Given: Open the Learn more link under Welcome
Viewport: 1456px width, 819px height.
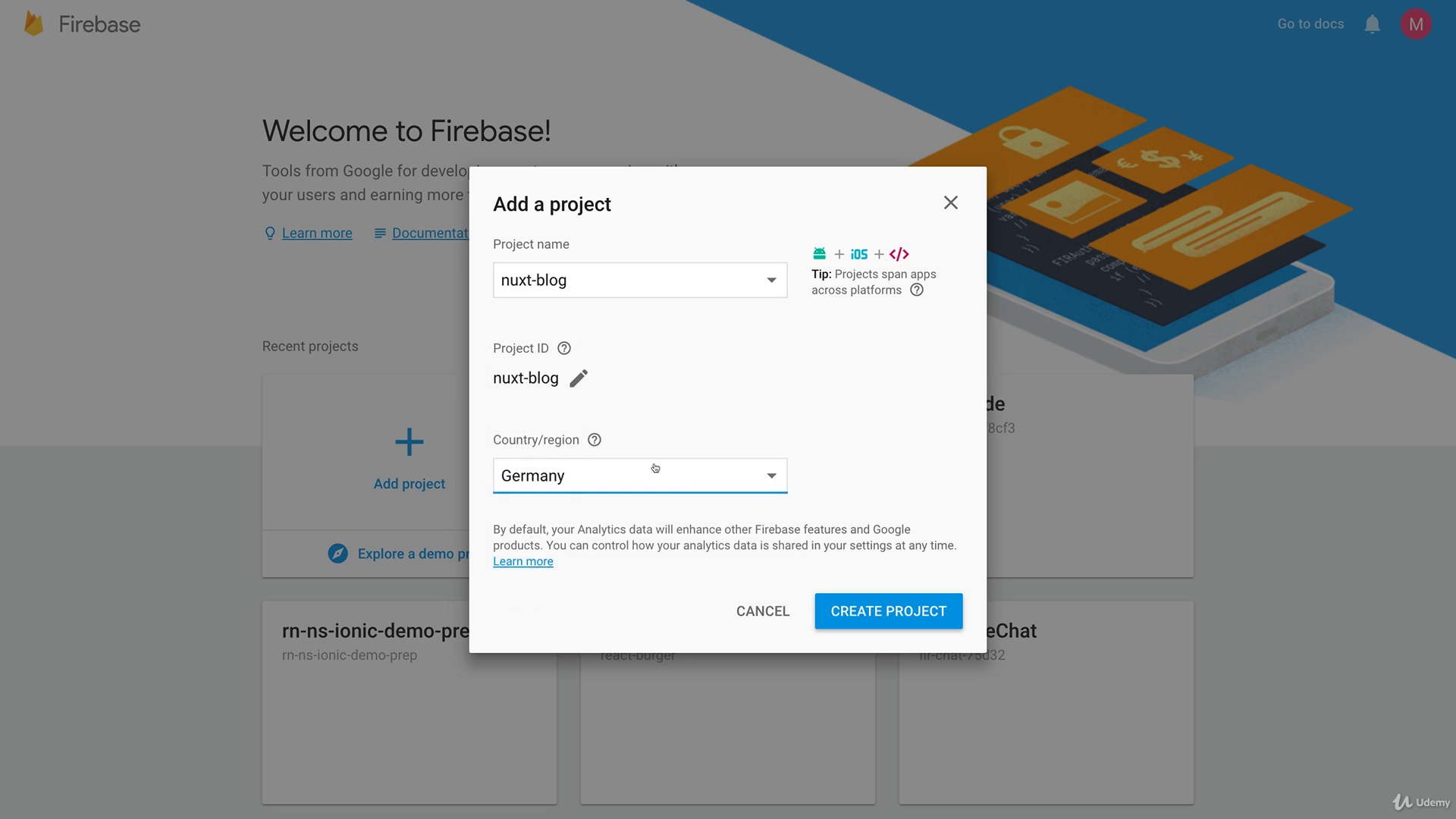Looking at the screenshot, I should (x=317, y=233).
